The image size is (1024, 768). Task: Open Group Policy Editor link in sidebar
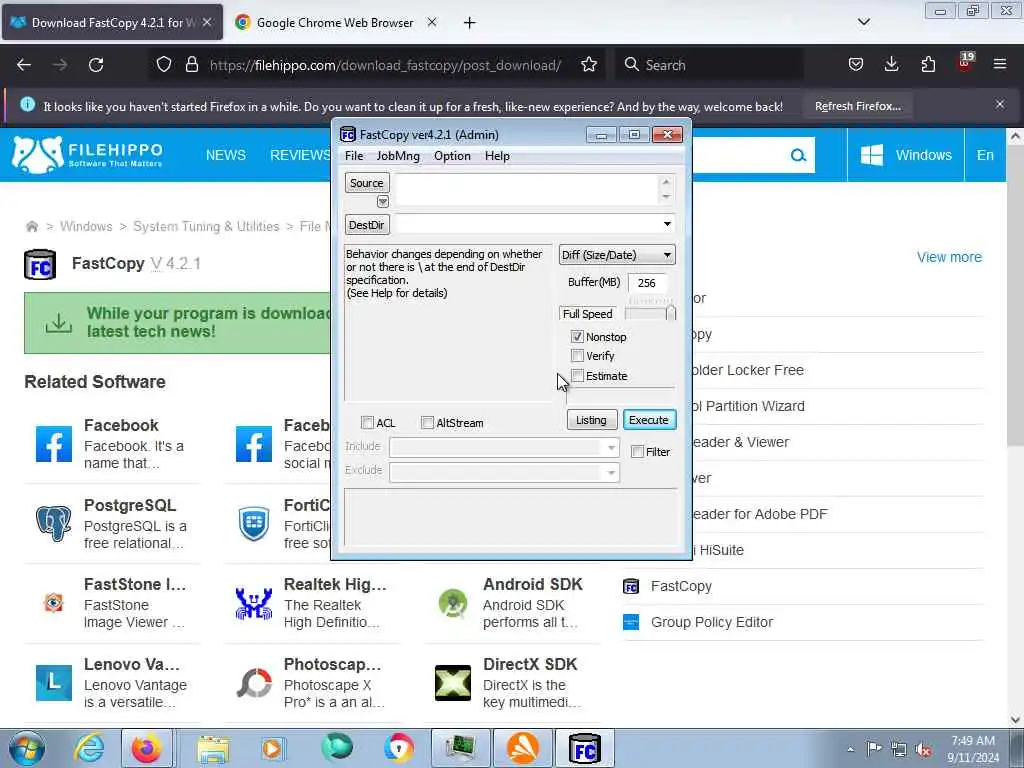click(x=712, y=622)
